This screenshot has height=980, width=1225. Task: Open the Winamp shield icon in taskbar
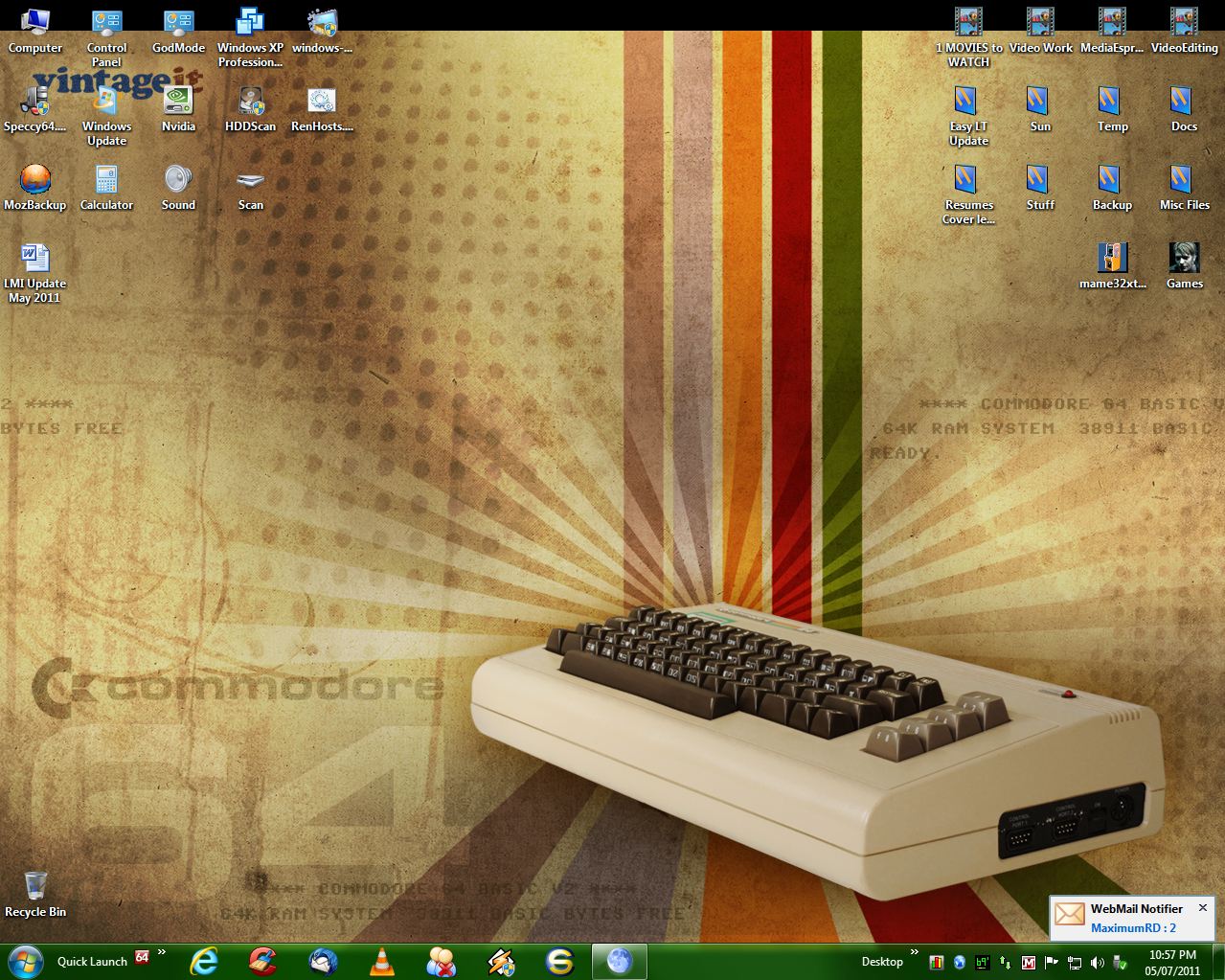[501, 961]
